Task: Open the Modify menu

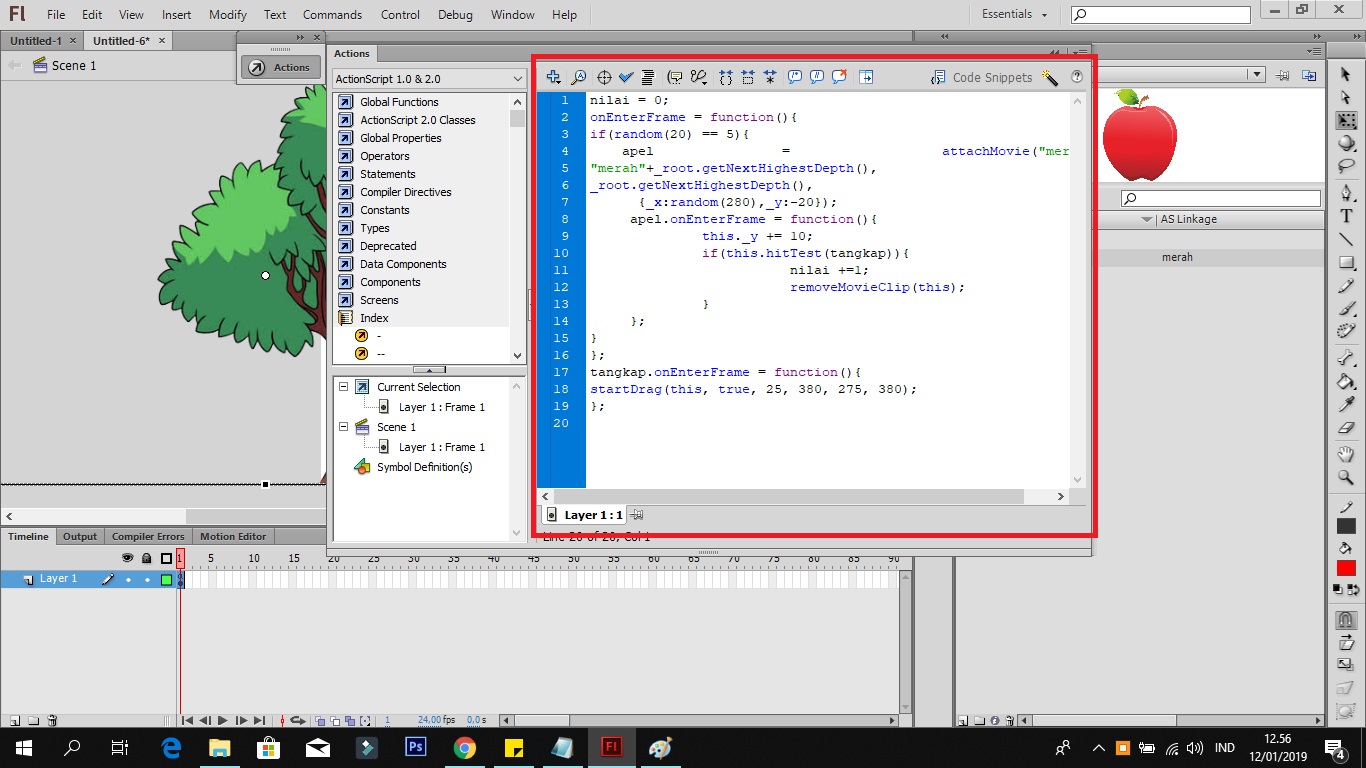Action: pos(227,14)
